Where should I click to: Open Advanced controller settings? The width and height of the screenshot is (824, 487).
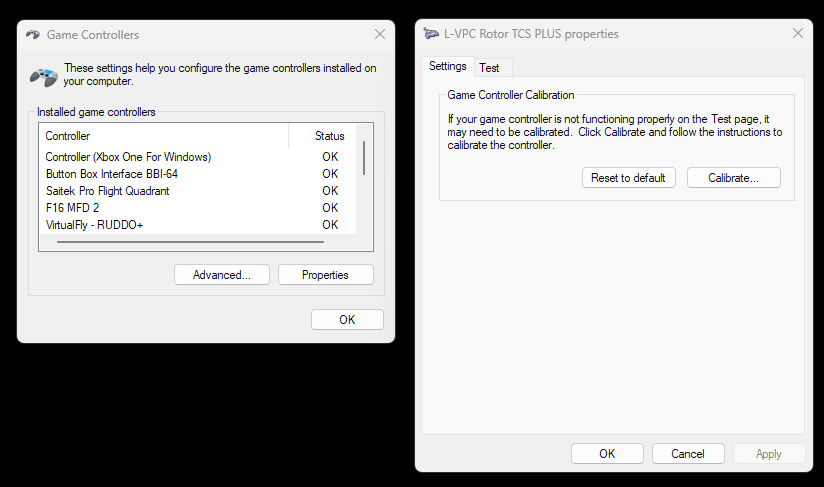coord(222,275)
